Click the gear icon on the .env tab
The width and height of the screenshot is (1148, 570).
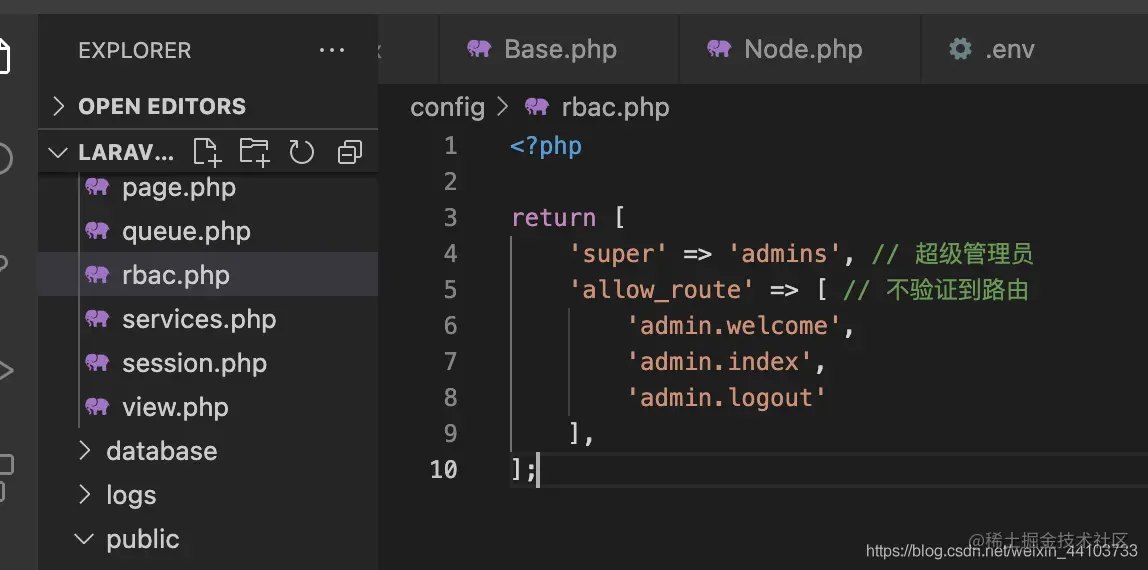pyautogui.click(x=960, y=49)
